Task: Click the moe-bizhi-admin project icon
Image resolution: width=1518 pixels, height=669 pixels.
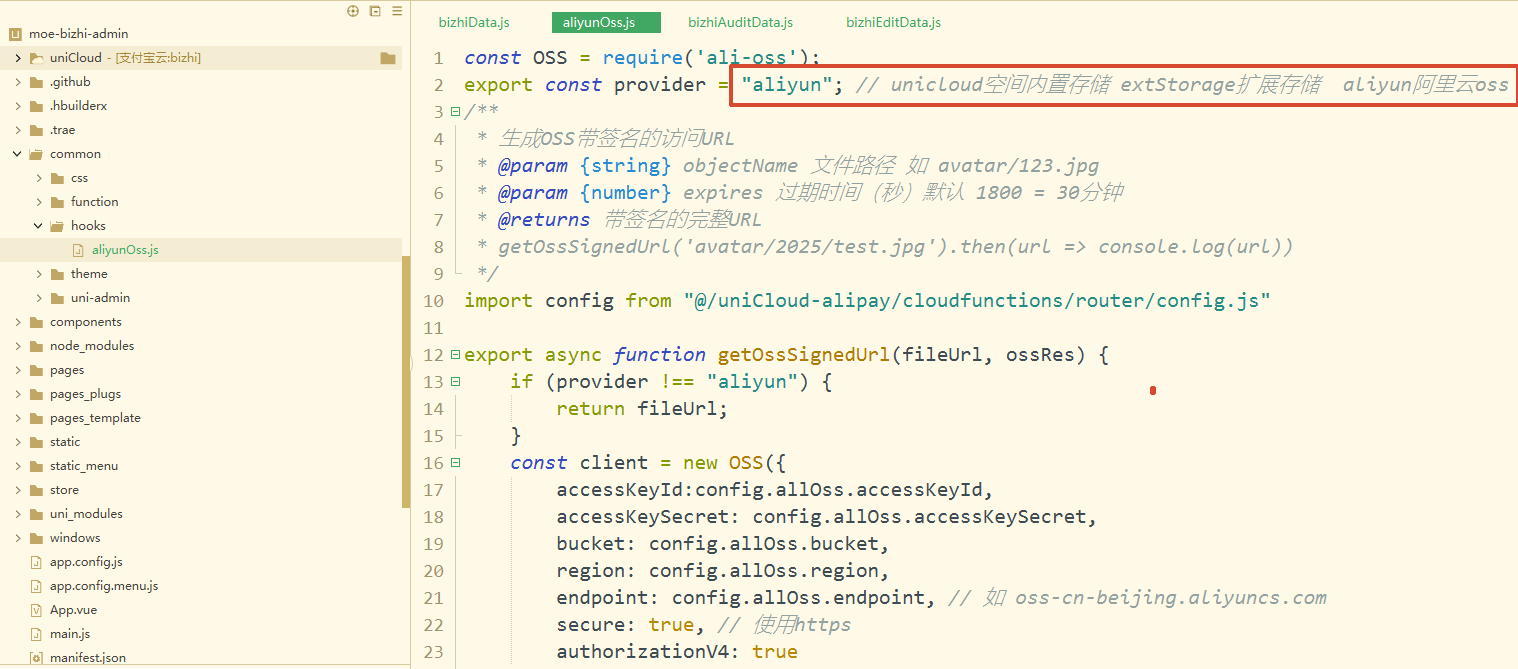Action: click(x=15, y=34)
